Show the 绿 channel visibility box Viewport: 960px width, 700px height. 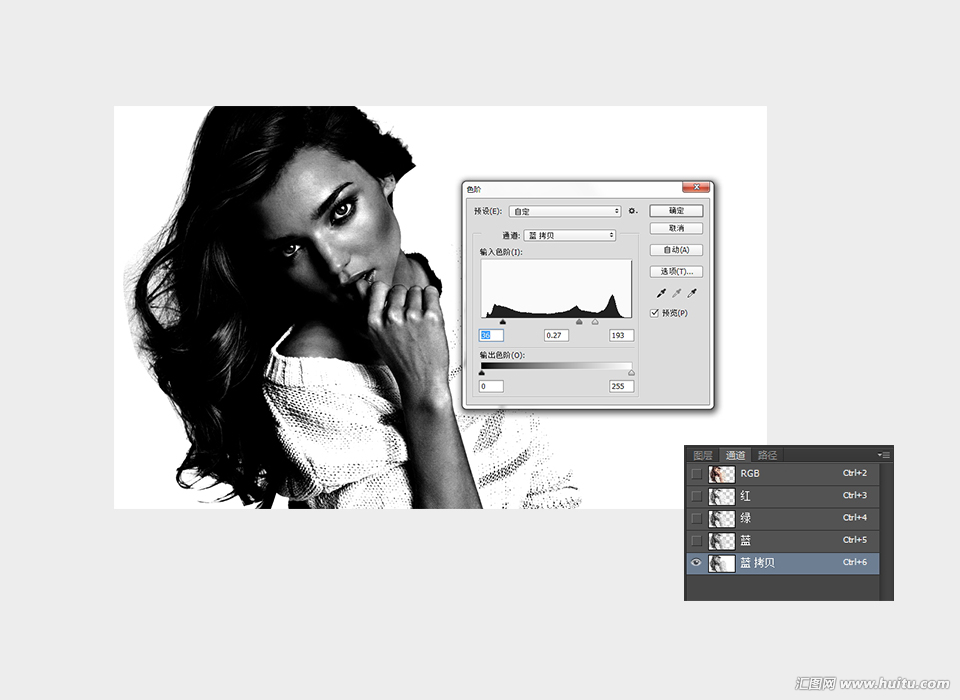[x=696, y=518]
